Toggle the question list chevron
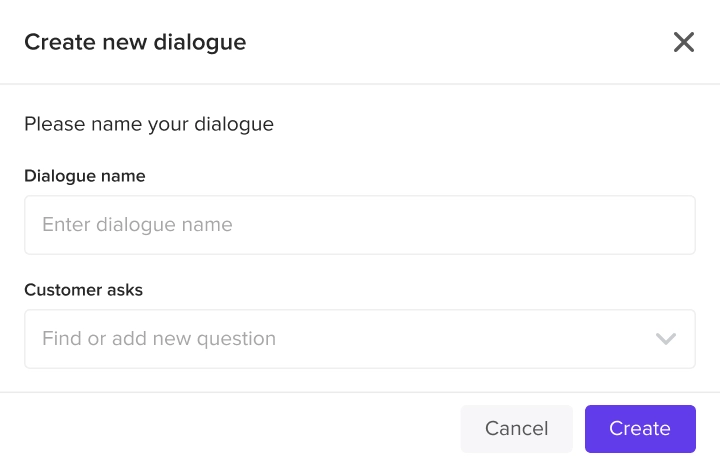Viewport: 721px width, 466px height. (x=665, y=339)
